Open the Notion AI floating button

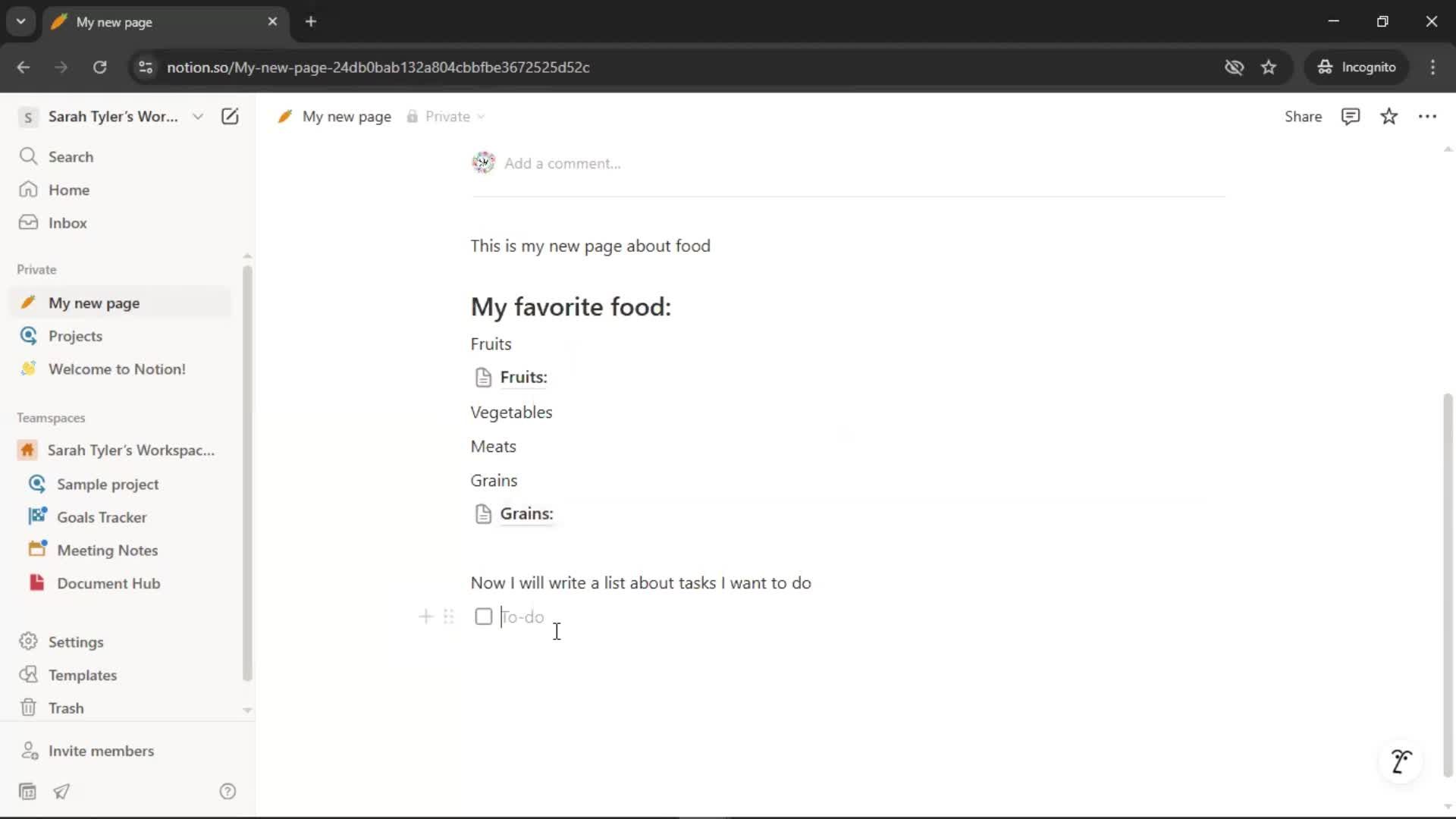coord(1401,761)
